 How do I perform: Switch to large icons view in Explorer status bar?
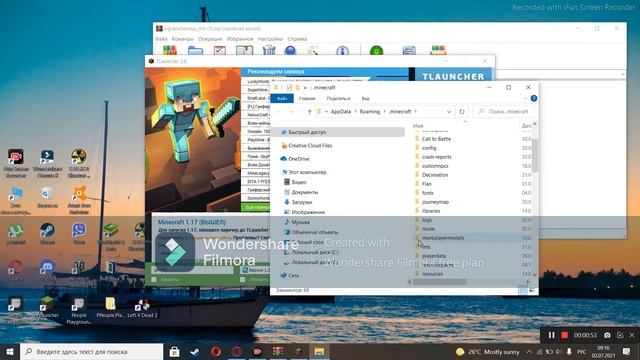[x=532, y=290]
